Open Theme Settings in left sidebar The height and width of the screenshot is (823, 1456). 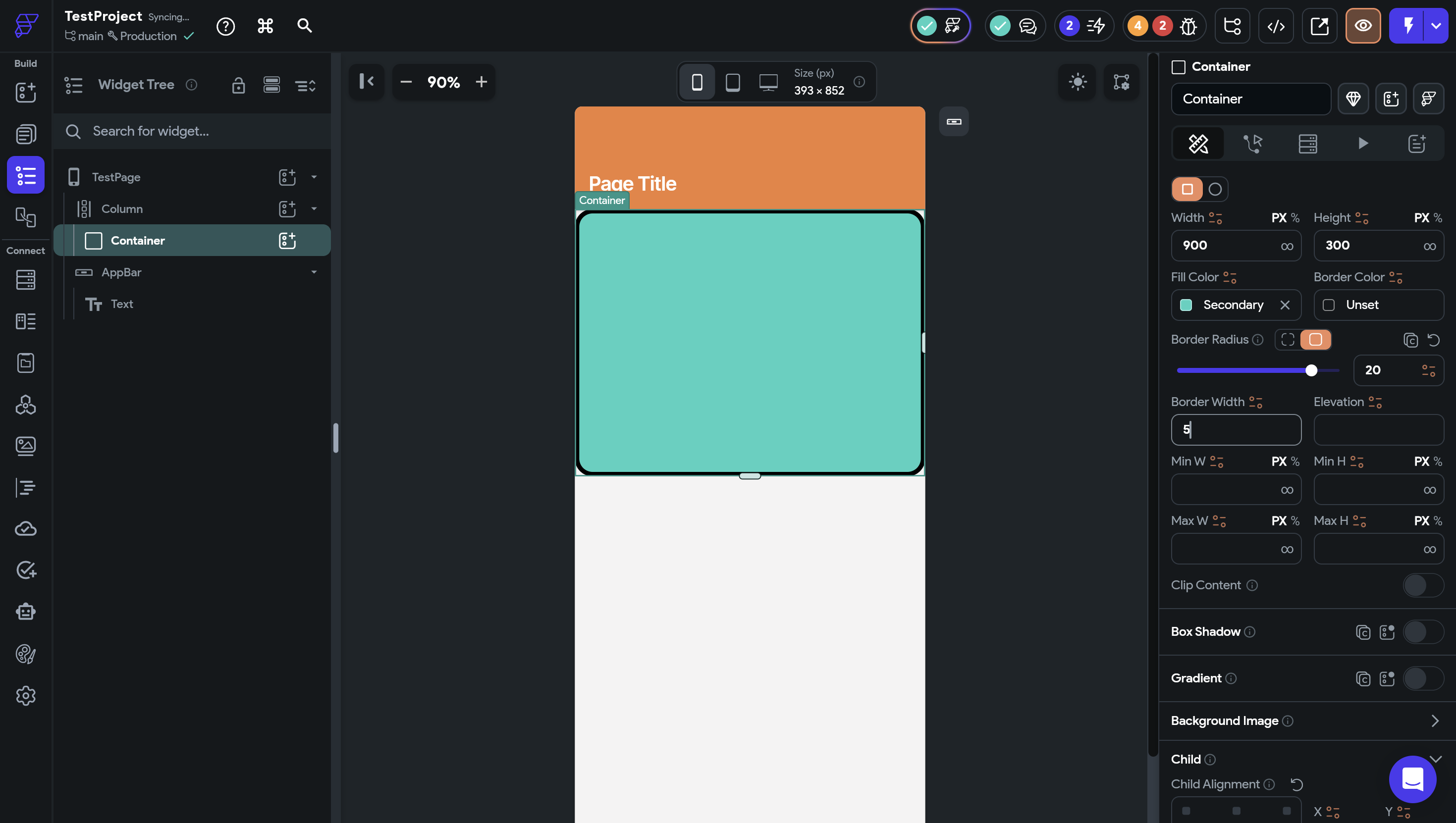point(25,654)
